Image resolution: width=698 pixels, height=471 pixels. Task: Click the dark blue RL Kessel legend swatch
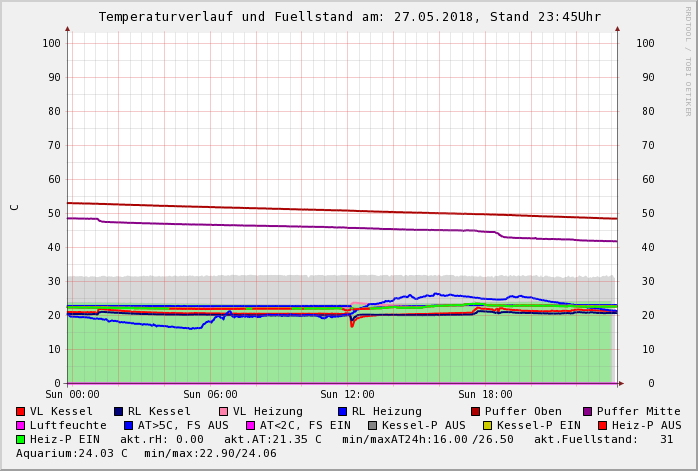(x=119, y=411)
